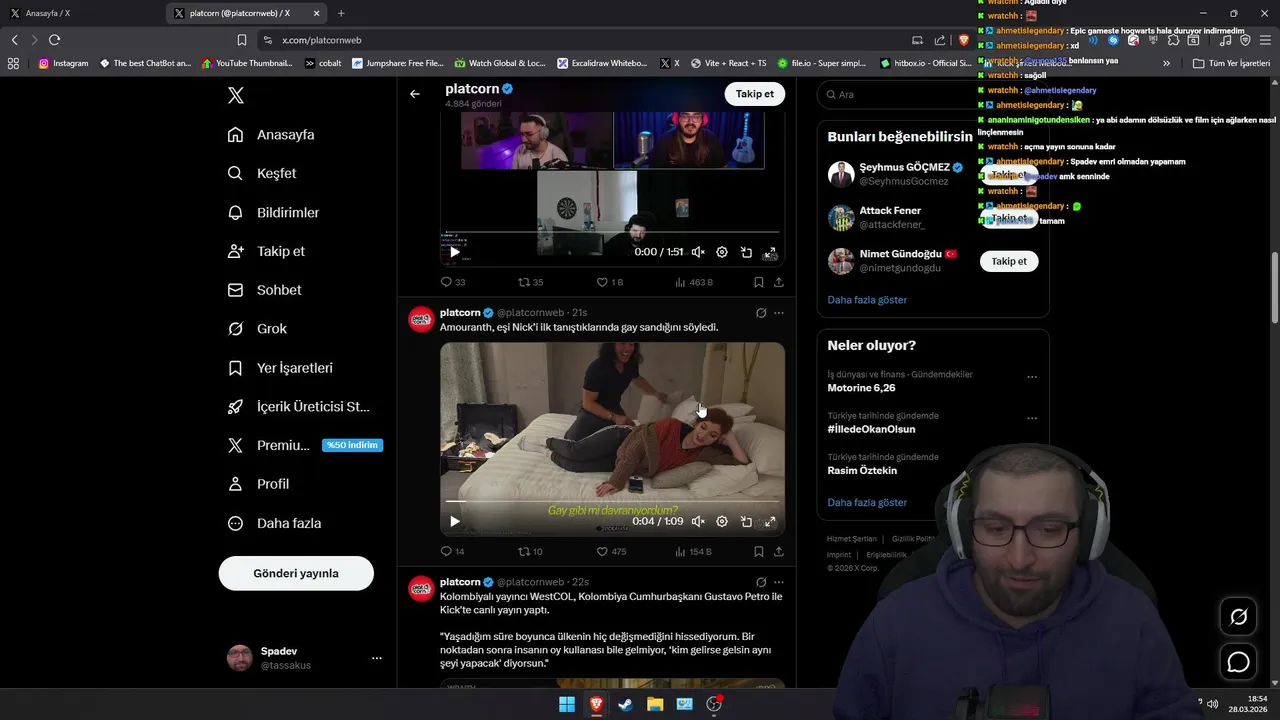
Task: Reload the page in browser toolbar
Action: click(x=54, y=40)
